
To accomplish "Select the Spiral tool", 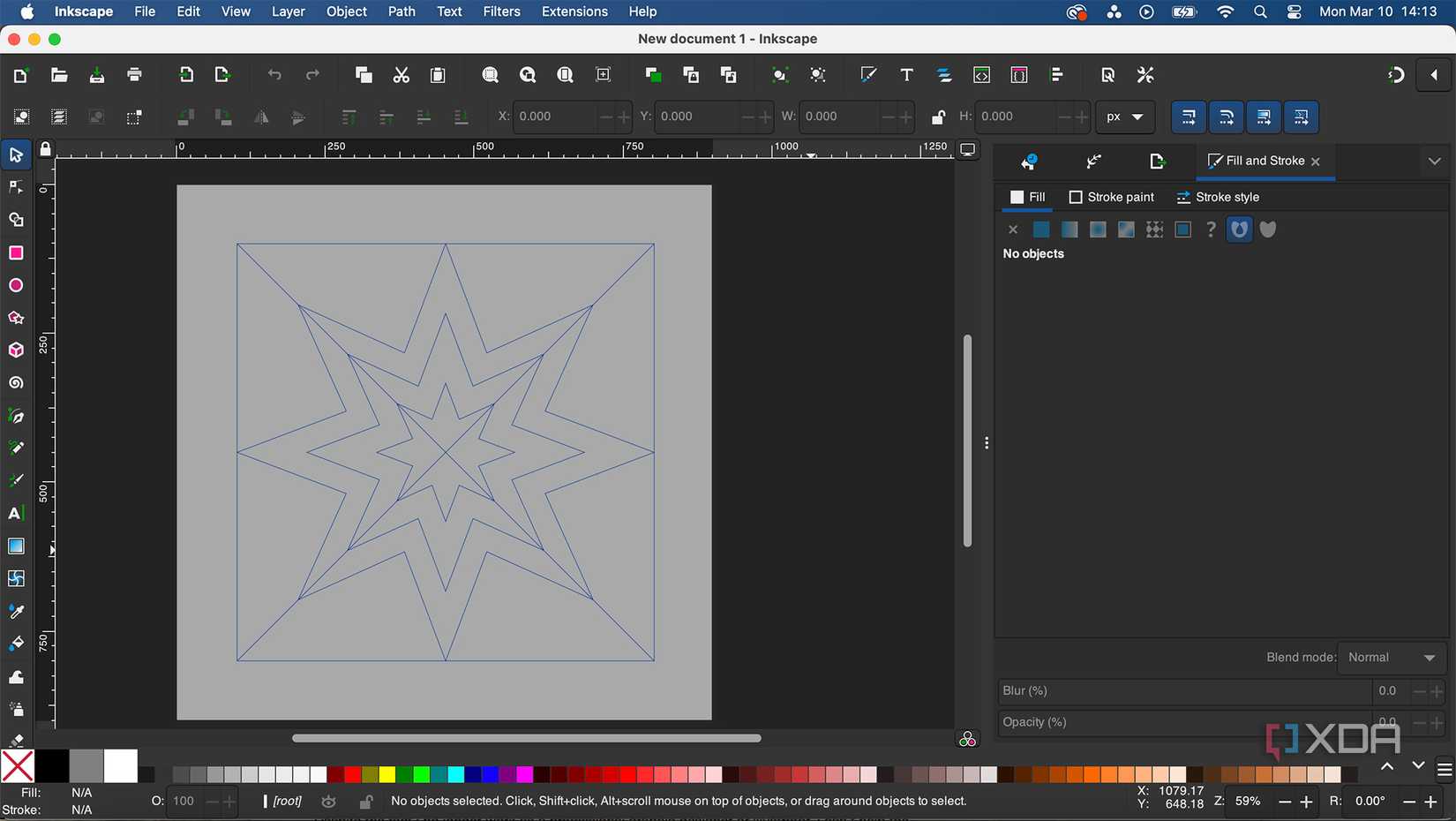I will tap(16, 383).
